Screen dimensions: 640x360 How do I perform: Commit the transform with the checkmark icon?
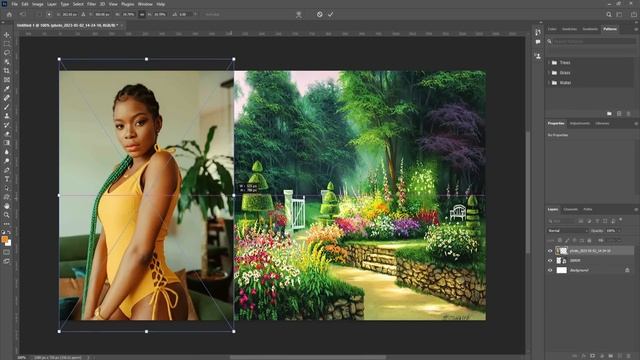point(331,14)
